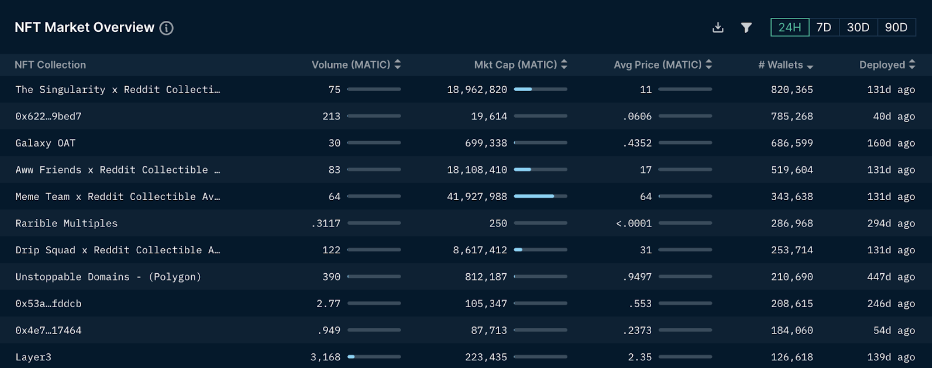Open the filter funnel icon

tap(747, 27)
